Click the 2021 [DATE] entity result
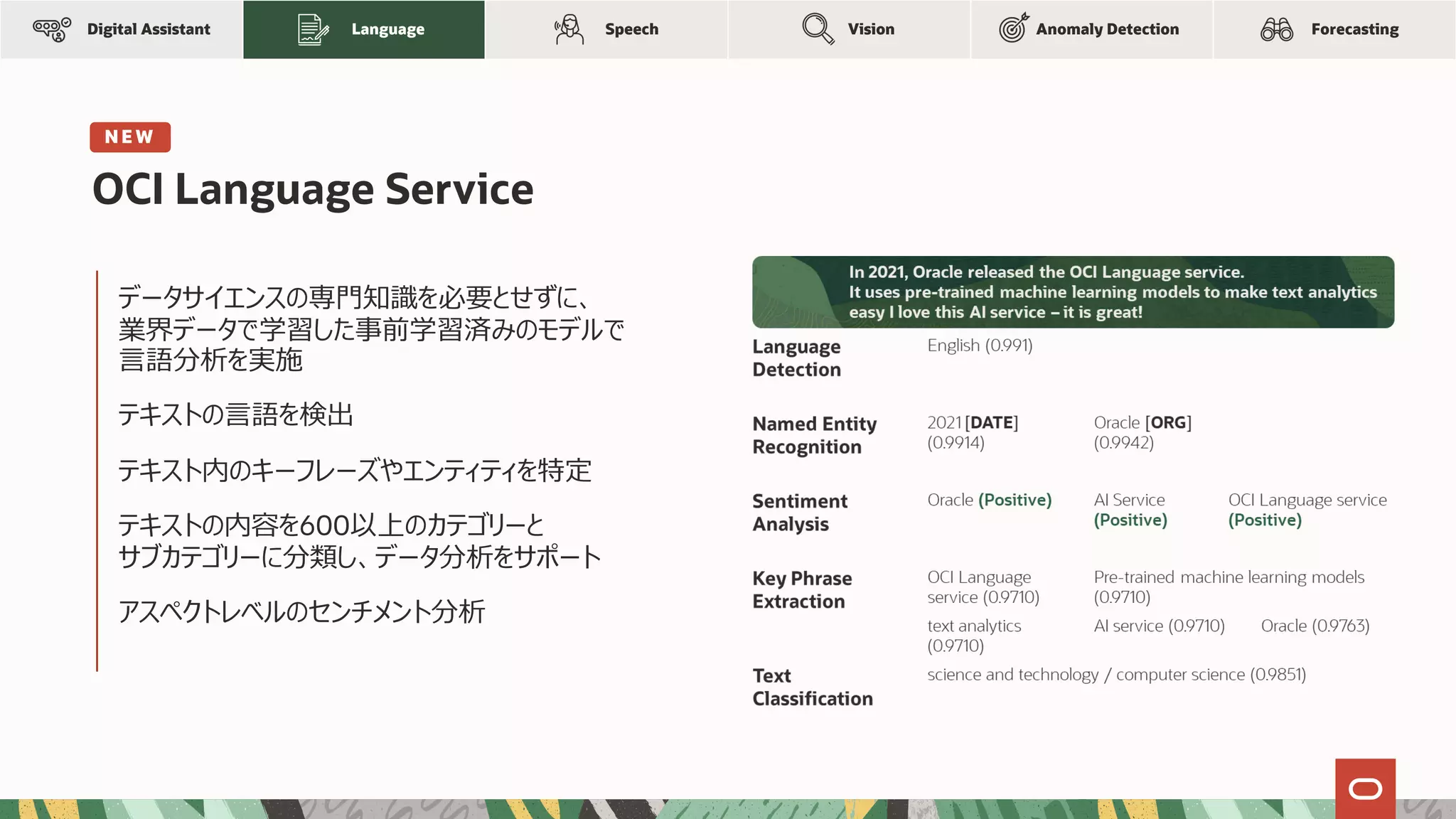Image resolution: width=1456 pixels, height=819 pixels. (x=973, y=432)
